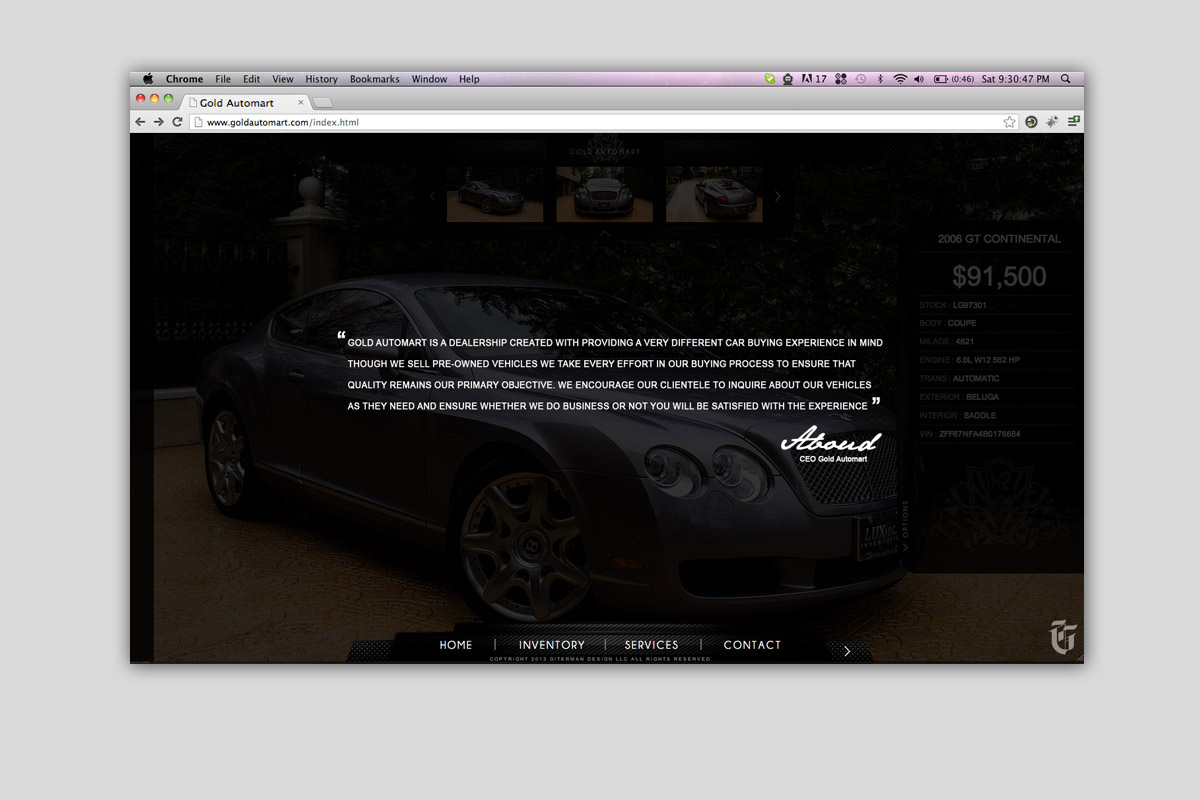Screen dimensions: 1200x800
Task: Open the Time Machine menu bar icon
Action: pyautogui.click(x=861, y=79)
